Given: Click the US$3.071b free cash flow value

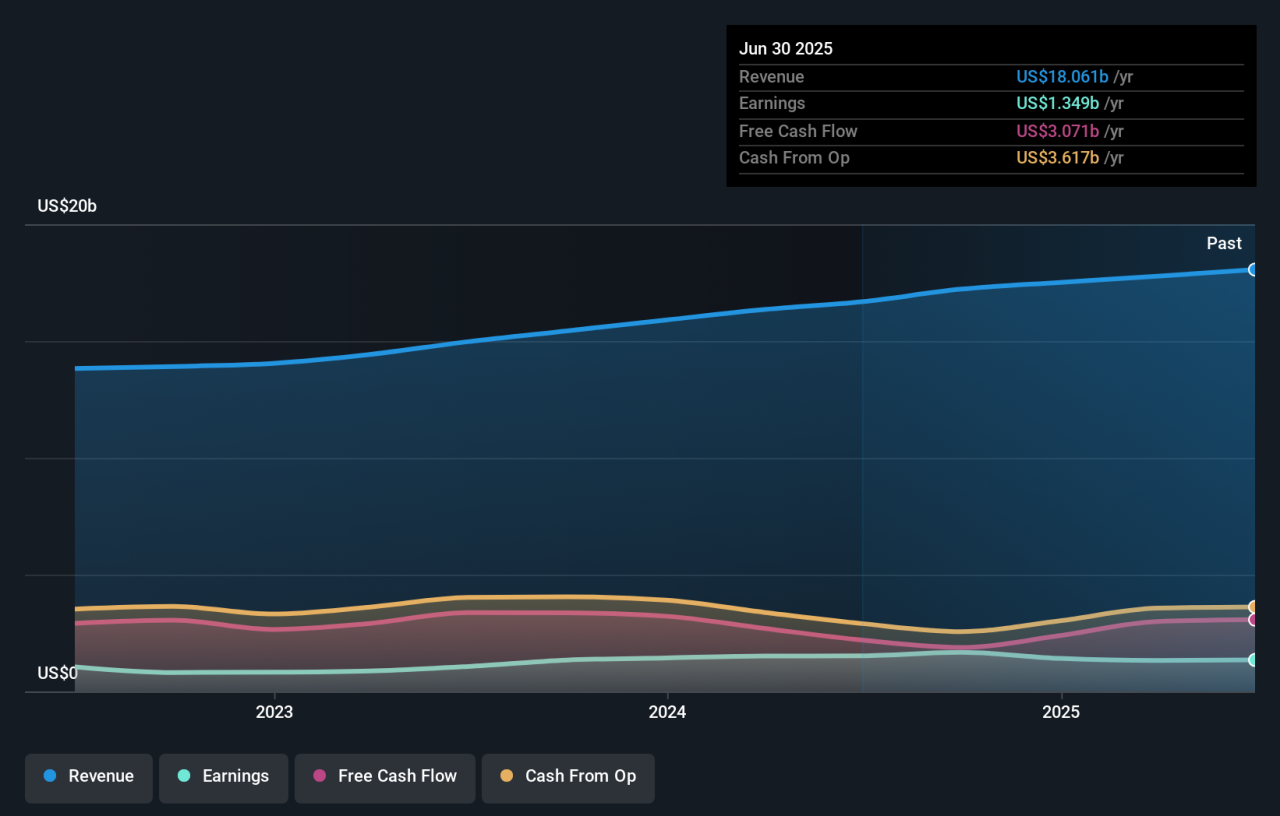Looking at the screenshot, I should [1057, 131].
